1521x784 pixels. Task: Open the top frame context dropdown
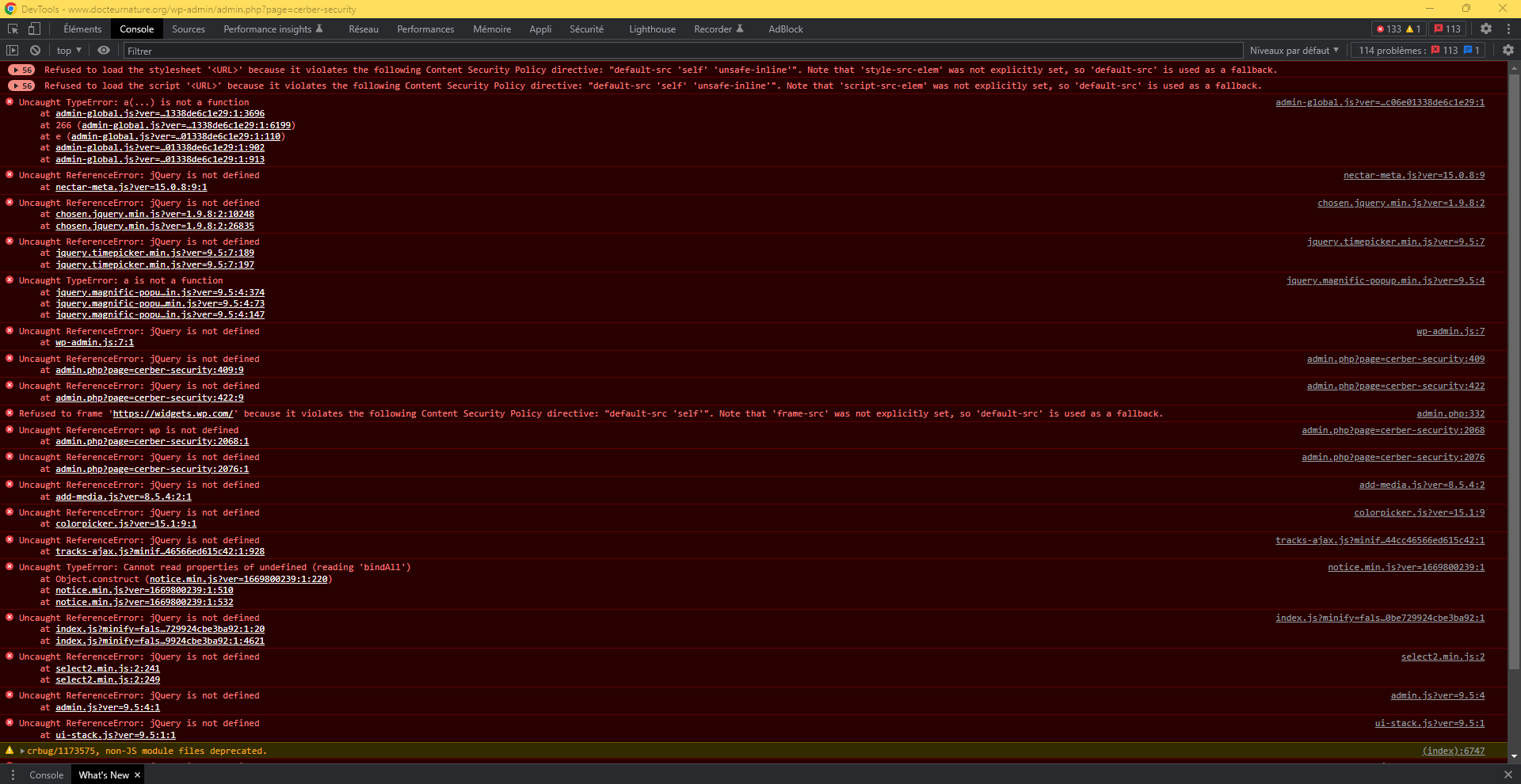point(68,49)
